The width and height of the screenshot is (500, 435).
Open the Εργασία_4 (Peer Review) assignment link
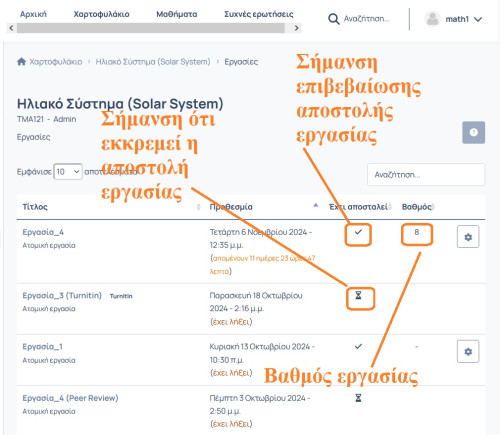[x=70, y=398]
